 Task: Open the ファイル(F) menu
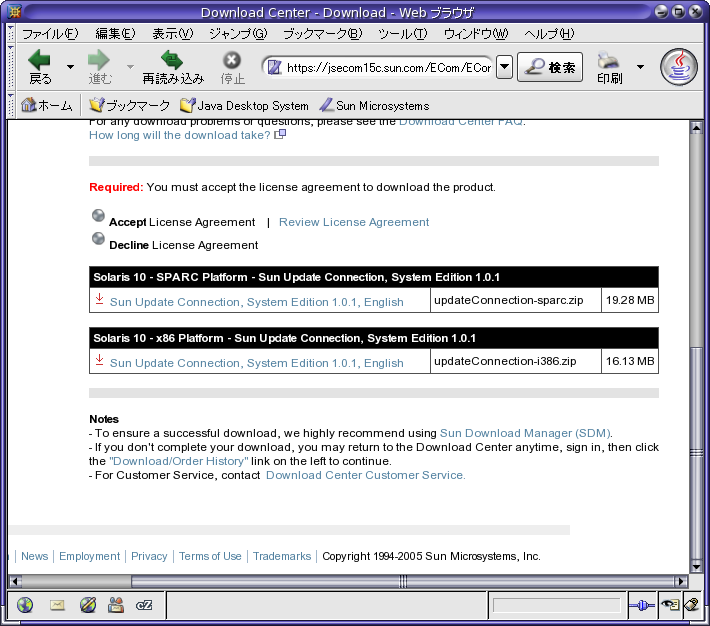50,34
